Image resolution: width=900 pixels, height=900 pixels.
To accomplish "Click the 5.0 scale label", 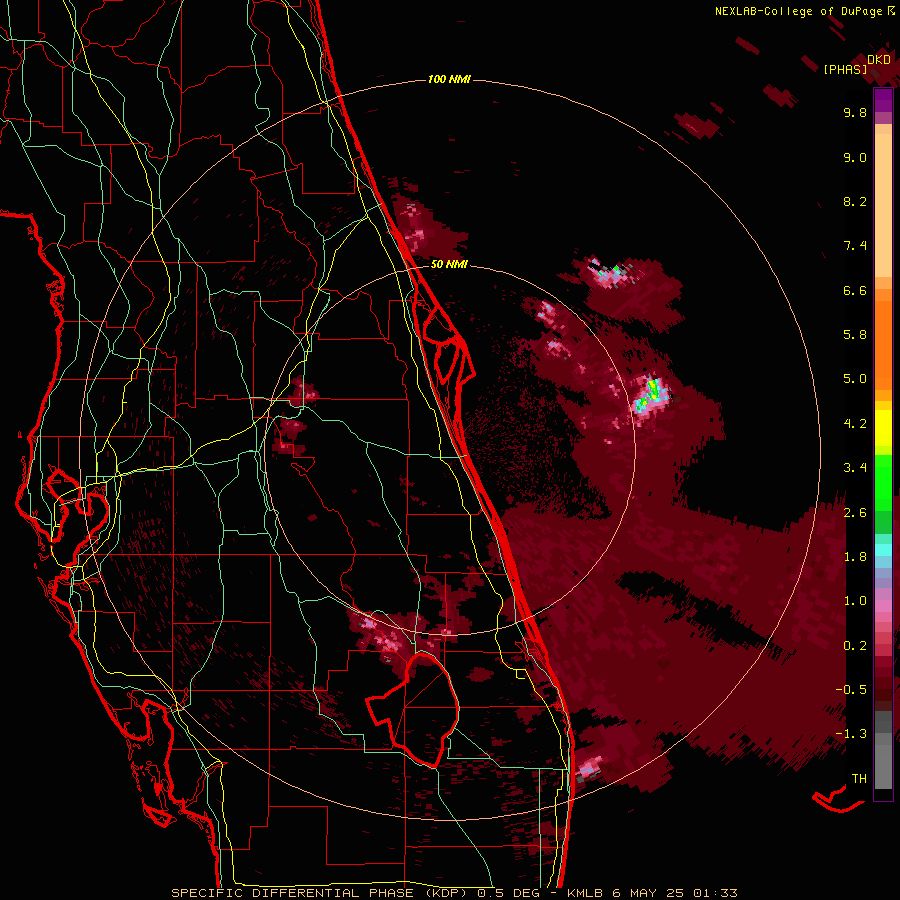I will (855, 379).
